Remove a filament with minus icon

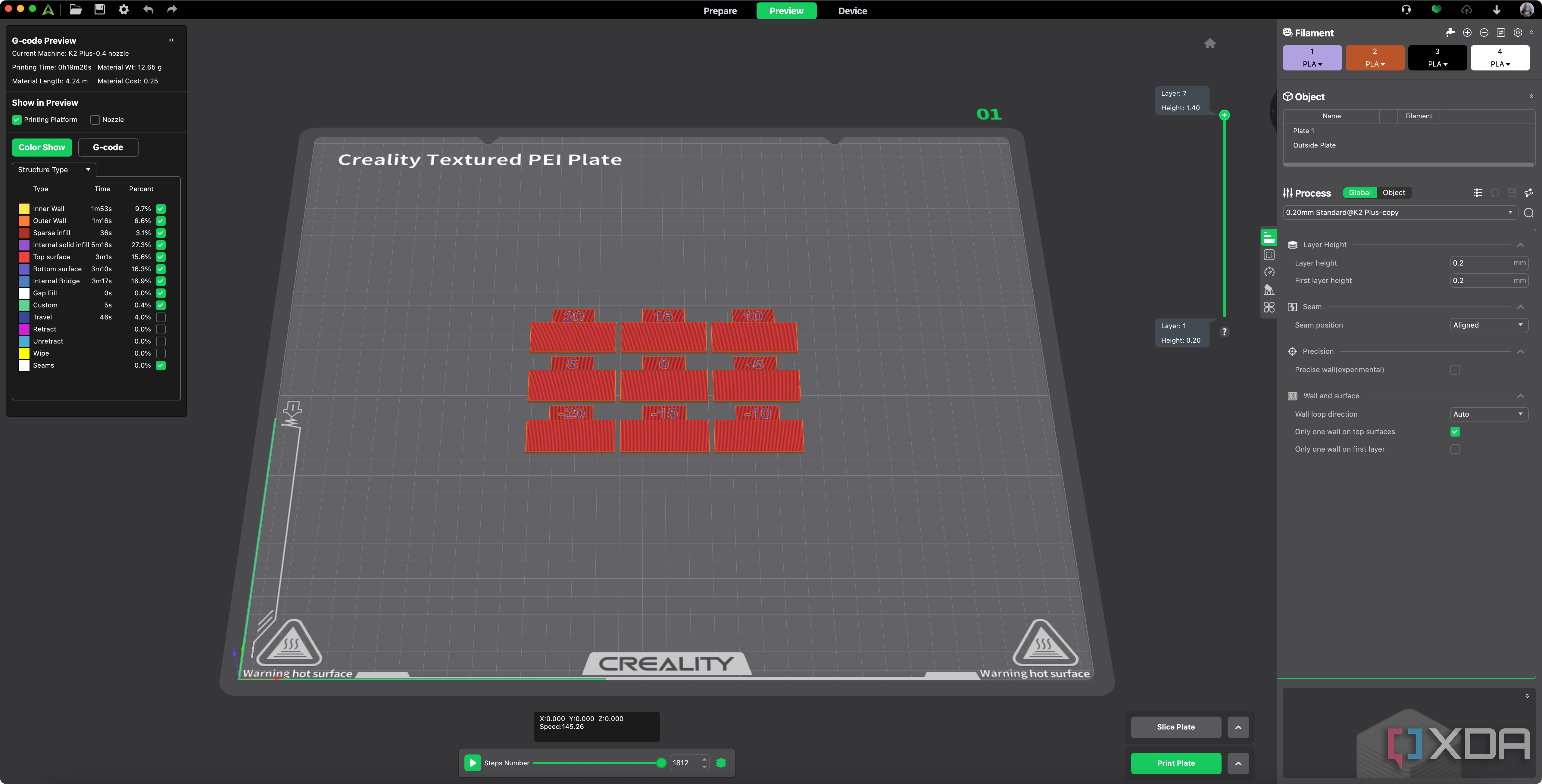[x=1484, y=33]
